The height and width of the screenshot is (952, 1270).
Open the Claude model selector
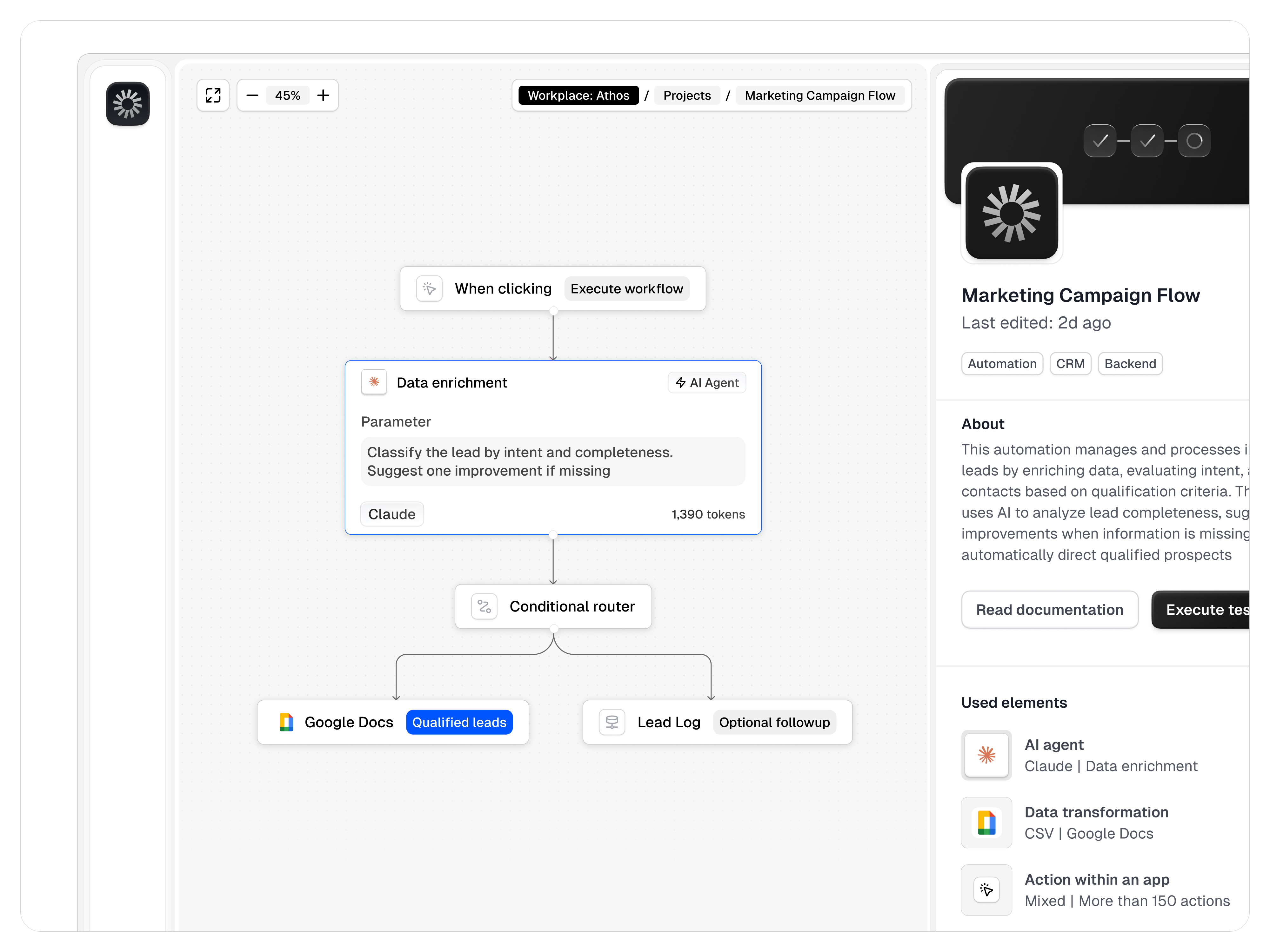[391, 513]
